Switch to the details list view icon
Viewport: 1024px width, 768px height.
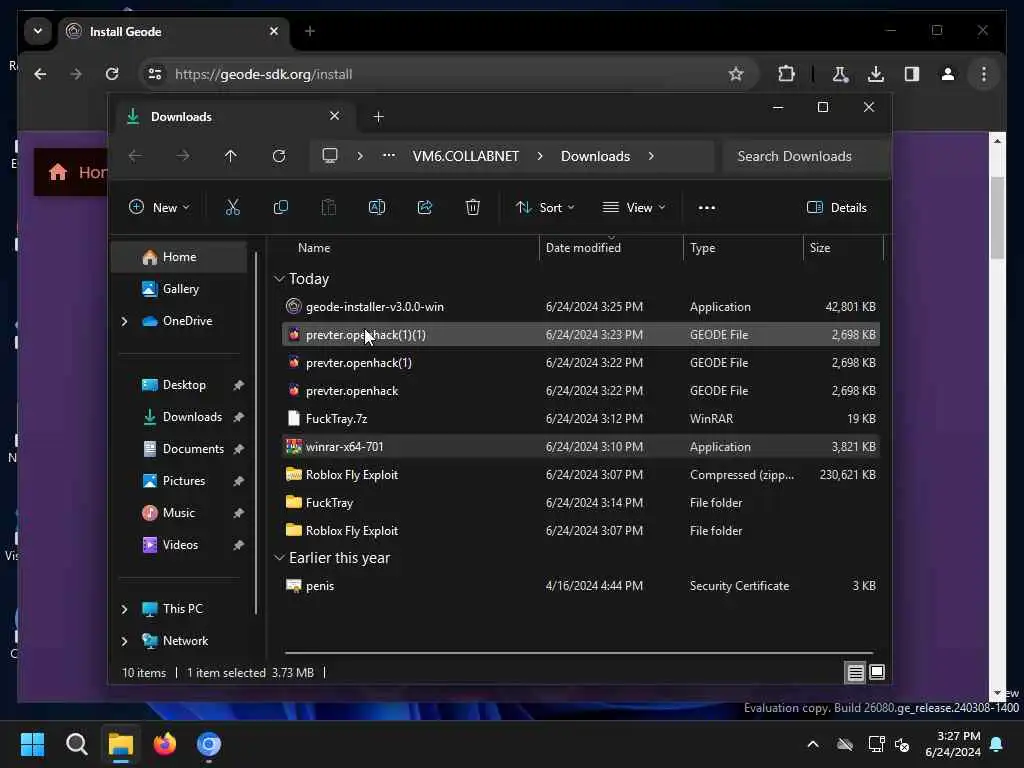856,672
